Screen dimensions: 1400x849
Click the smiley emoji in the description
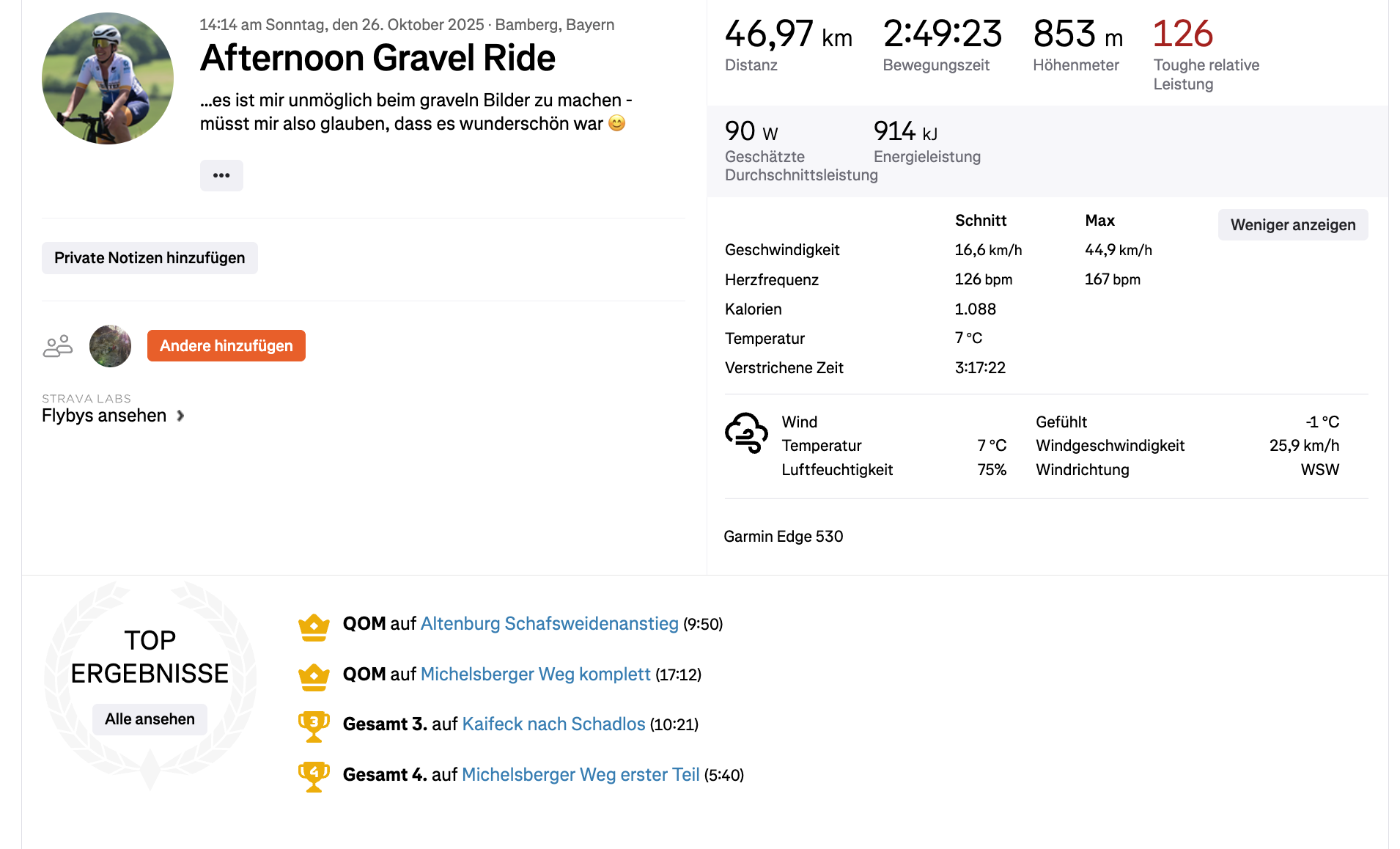click(x=617, y=123)
